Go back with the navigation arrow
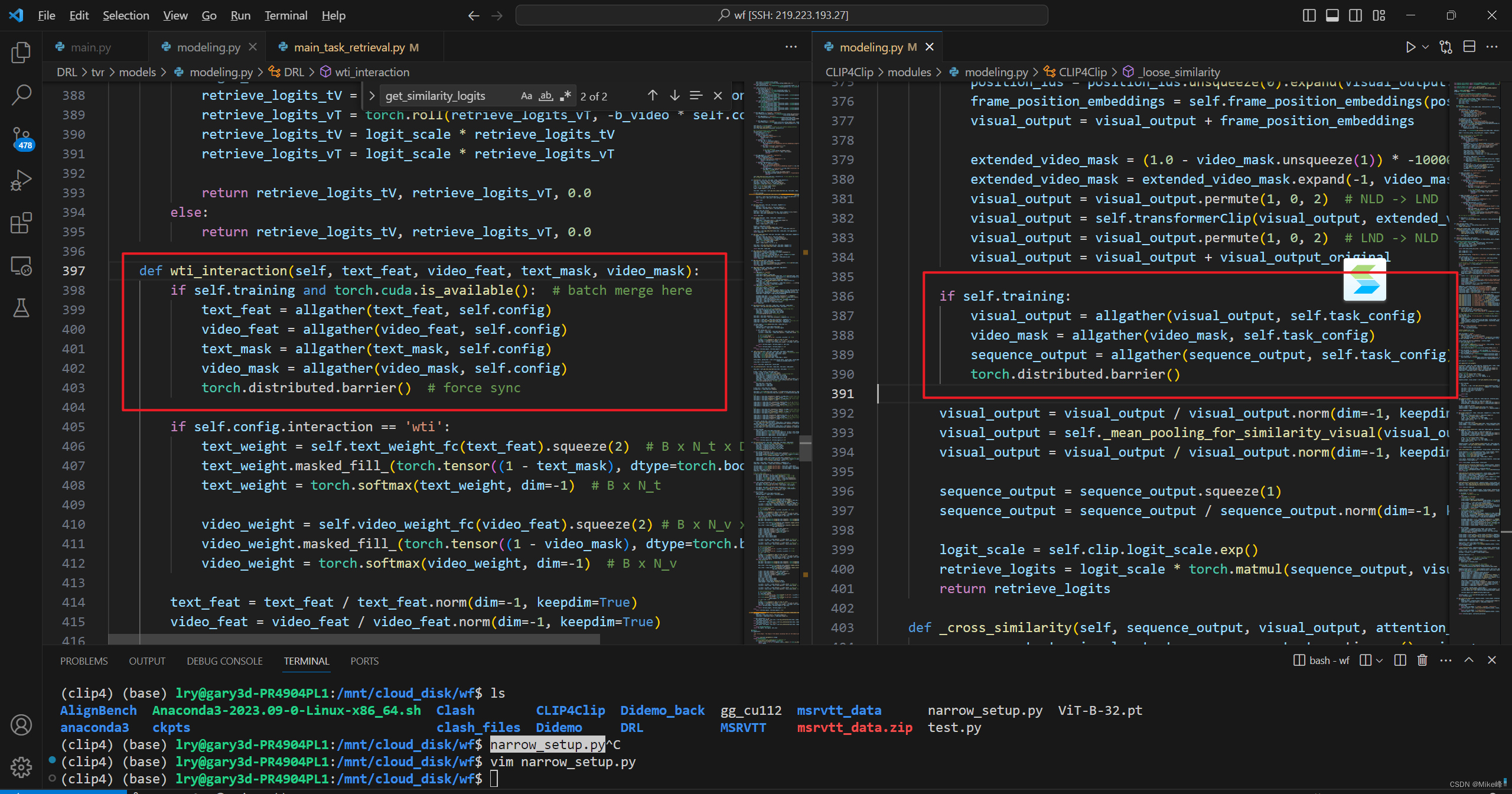Screen dimensions: 1512x794 (x=474, y=15)
